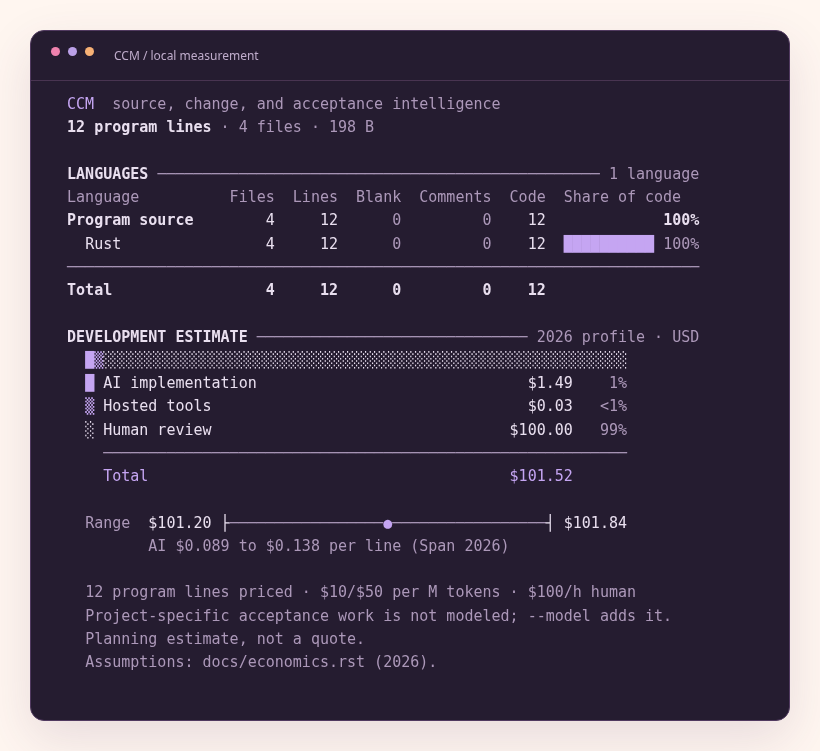The width and height of the screenshot is (820, 751).
Task: Click the 99% human review share
Action: pos(613,430)
